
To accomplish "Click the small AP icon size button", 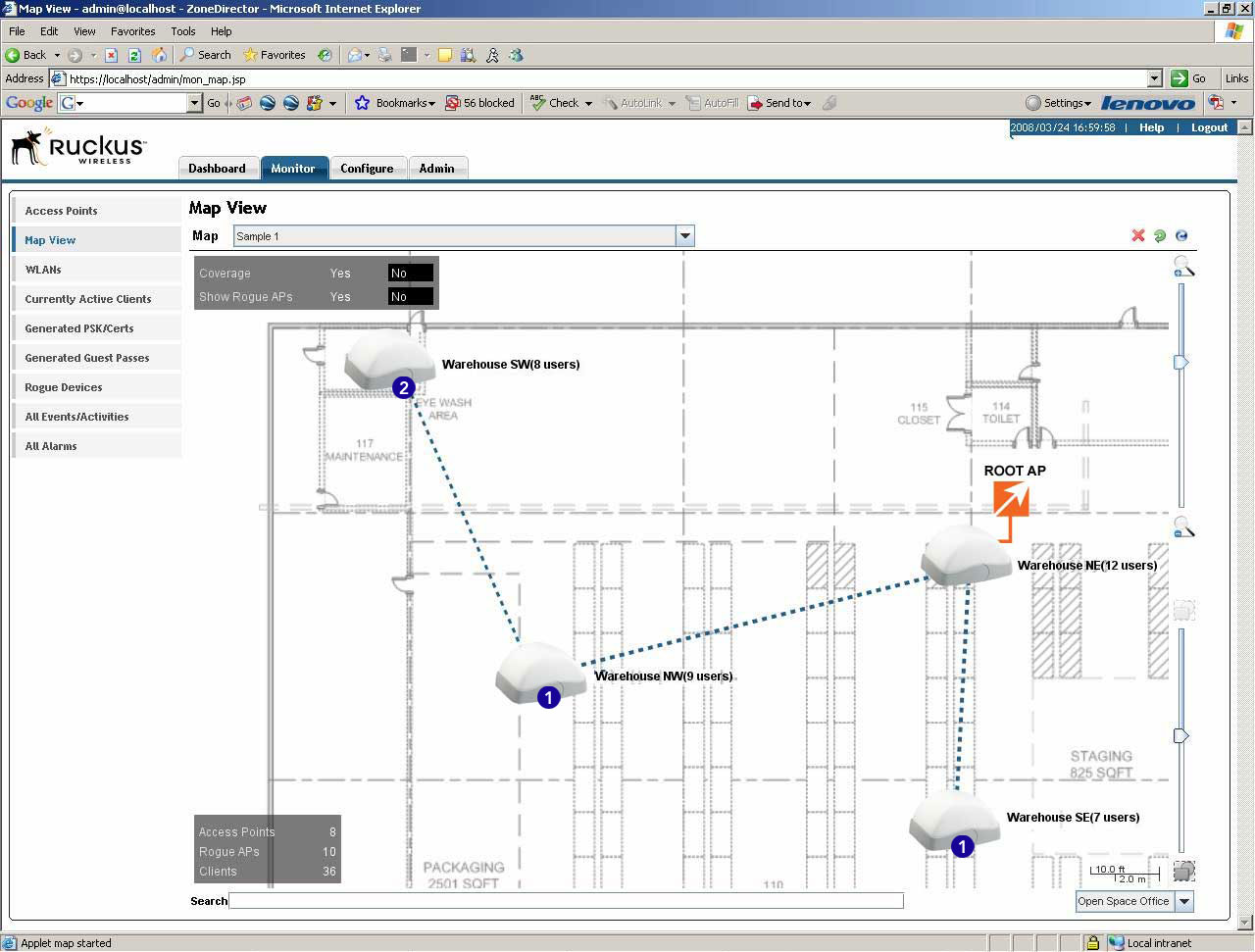I will tap(1183, 871).
